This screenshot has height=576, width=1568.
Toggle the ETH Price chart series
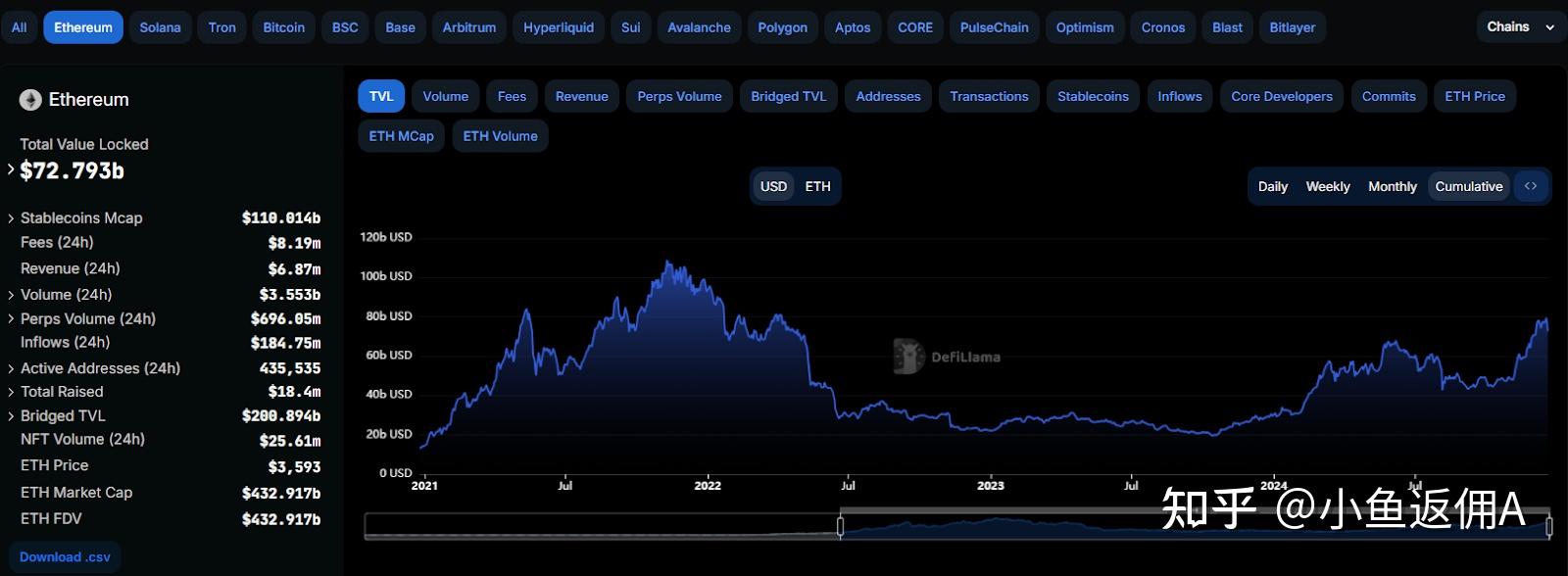click(x=1475, y=96)
